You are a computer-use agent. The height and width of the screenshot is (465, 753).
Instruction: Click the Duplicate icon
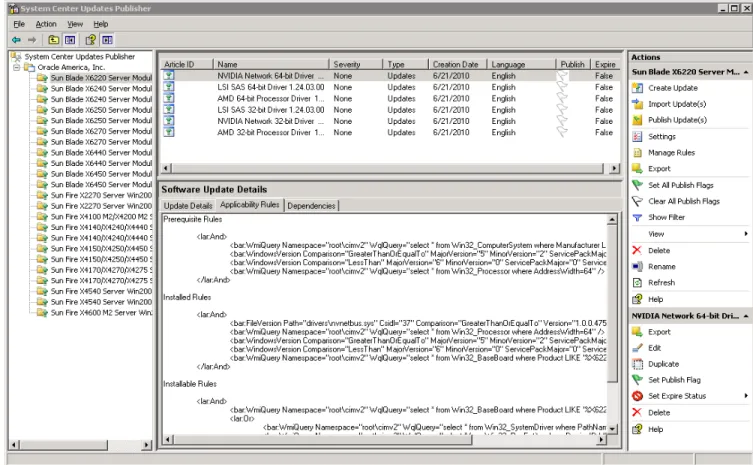pyautogui.click(x=637, y=364)
